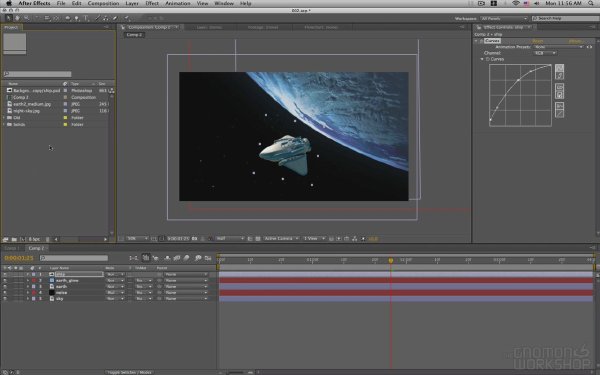This screenshot has height=375, width=600.
Task: Open the Composition menu
Action: (x=103, y=3)
